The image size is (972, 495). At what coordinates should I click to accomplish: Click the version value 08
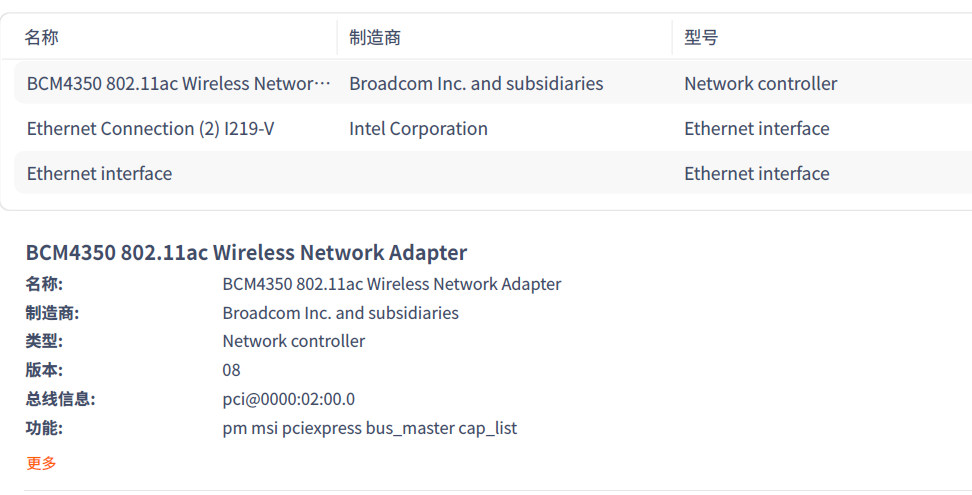point(231,371)
